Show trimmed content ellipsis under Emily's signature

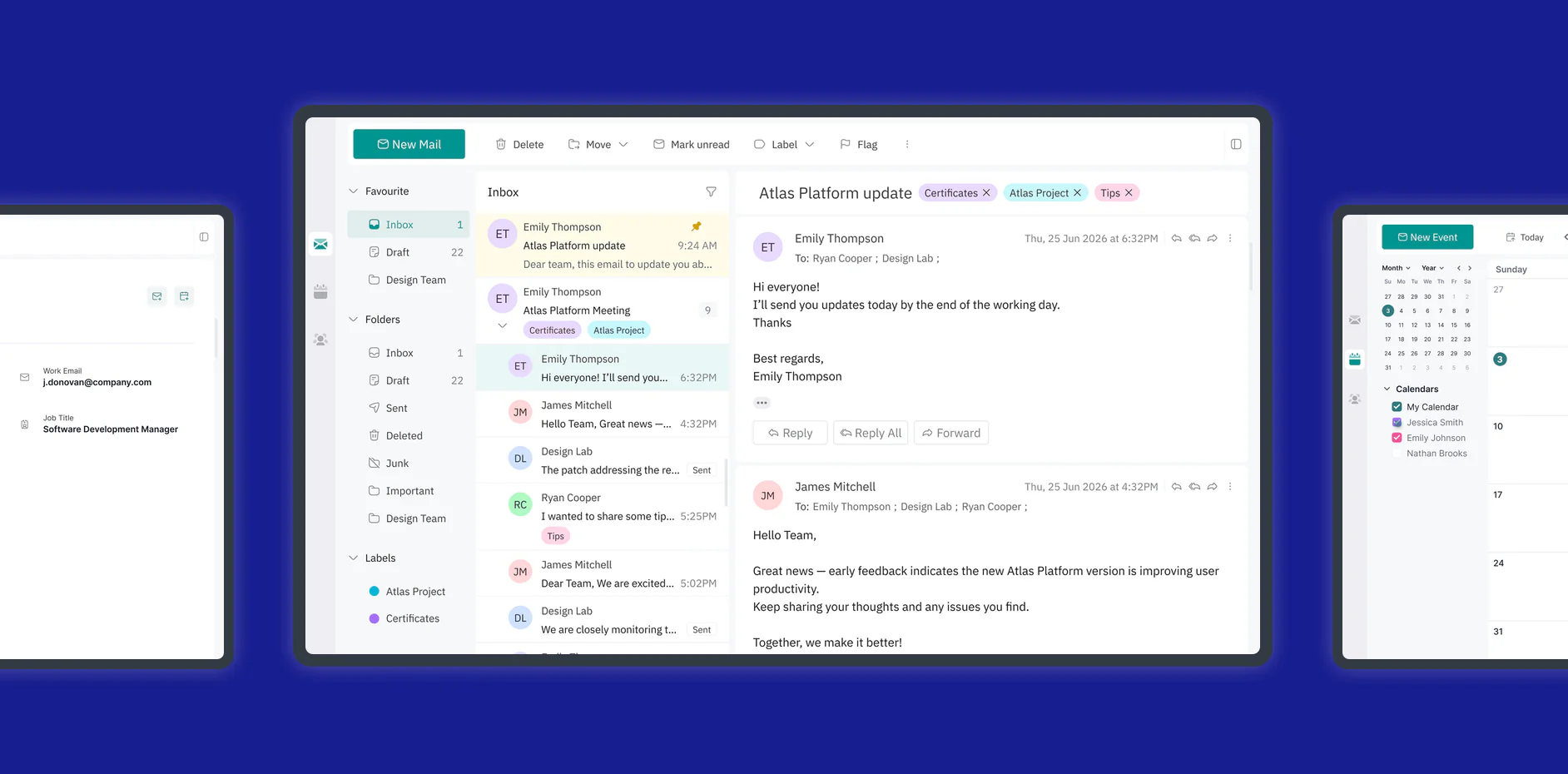[x=762, y=403]
